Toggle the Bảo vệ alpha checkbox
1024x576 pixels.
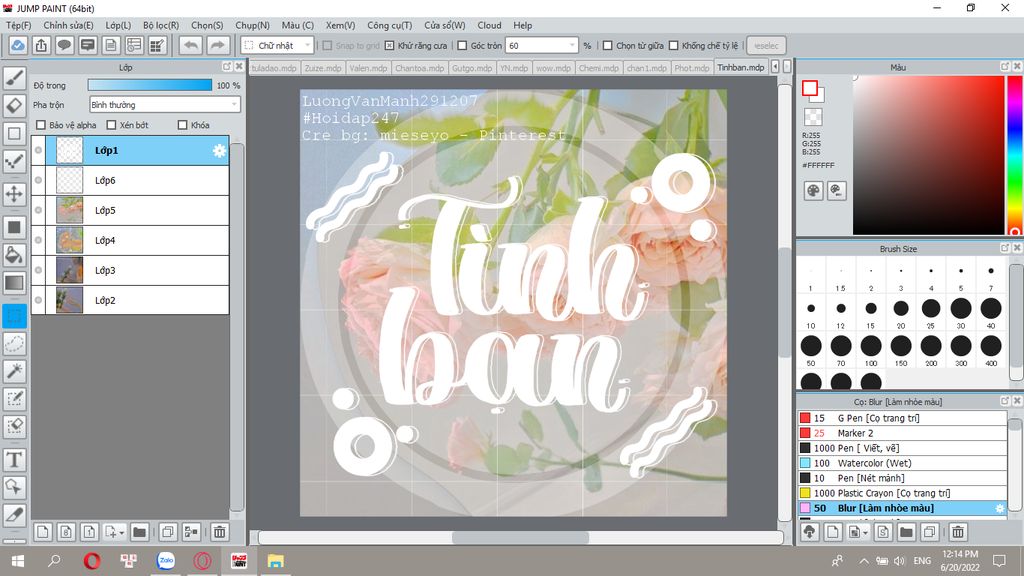[x=41, y=125]
